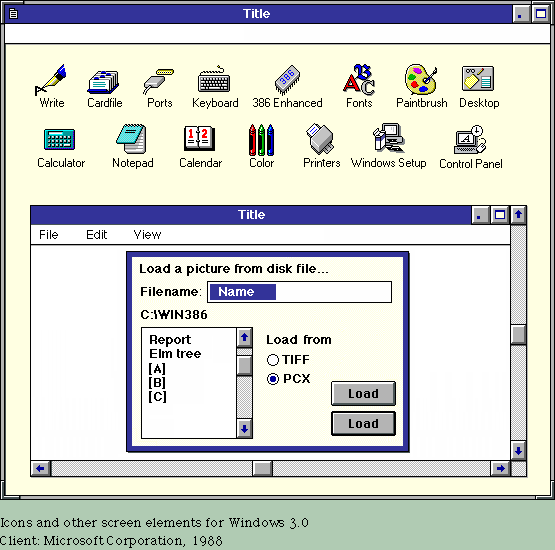Click the lower Load button with bold border
The image size is (555, 550).
[363, 423]
